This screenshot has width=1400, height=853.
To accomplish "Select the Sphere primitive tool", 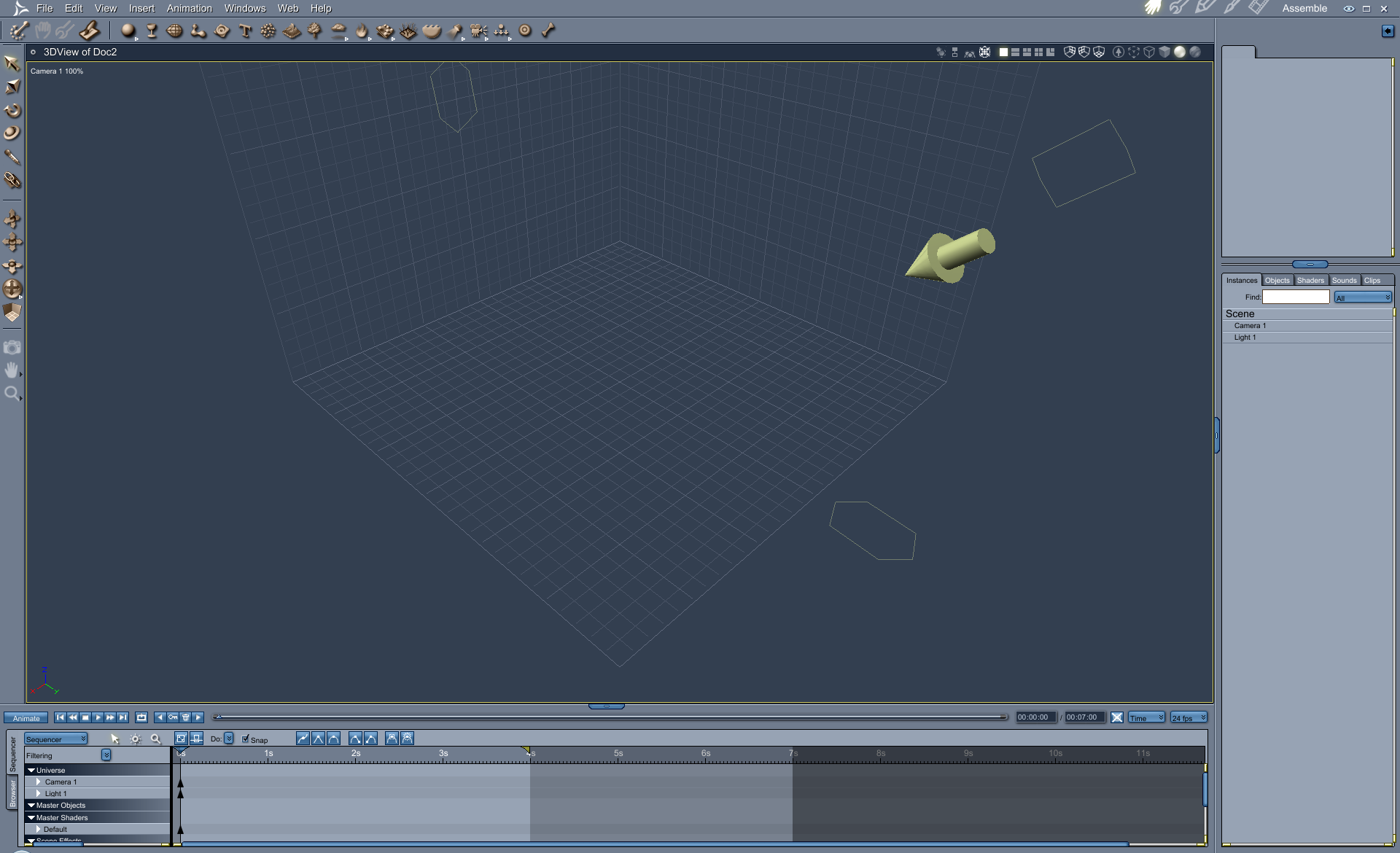I will click(x=127, y=31).
